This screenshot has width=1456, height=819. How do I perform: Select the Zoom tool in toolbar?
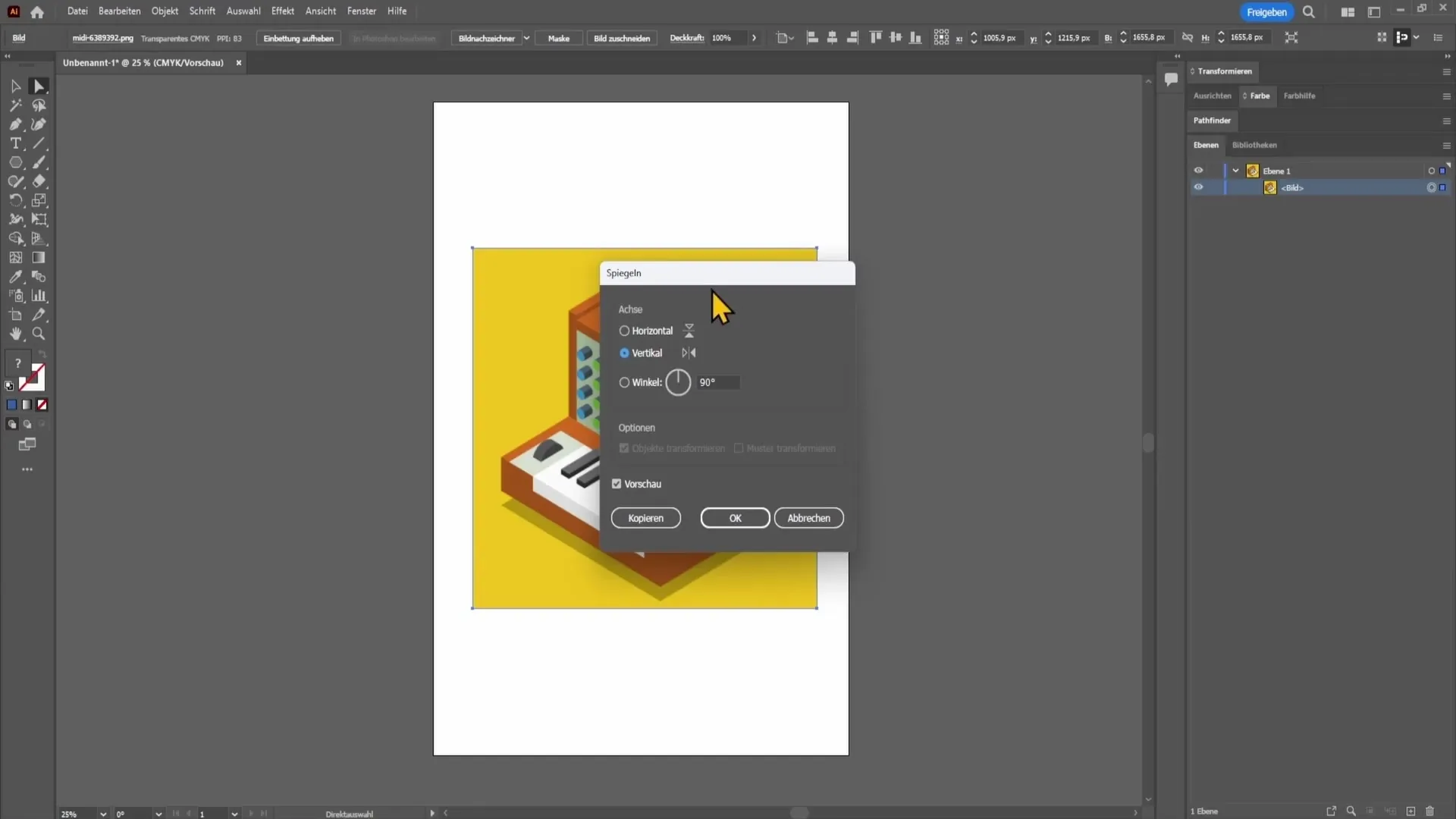click(x=39, y=334)
